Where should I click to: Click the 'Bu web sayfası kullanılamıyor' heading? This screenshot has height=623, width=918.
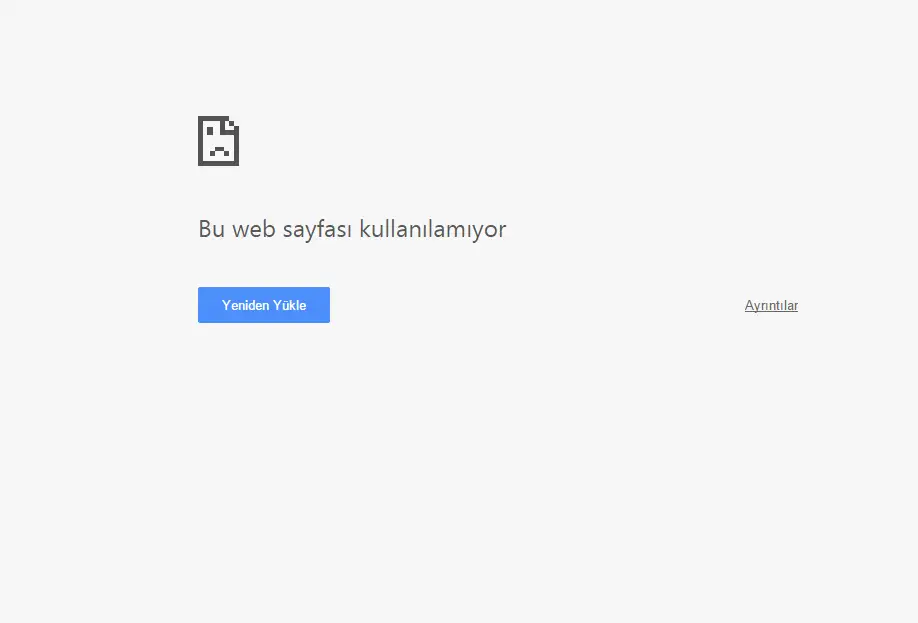click(x=352, y=229)
